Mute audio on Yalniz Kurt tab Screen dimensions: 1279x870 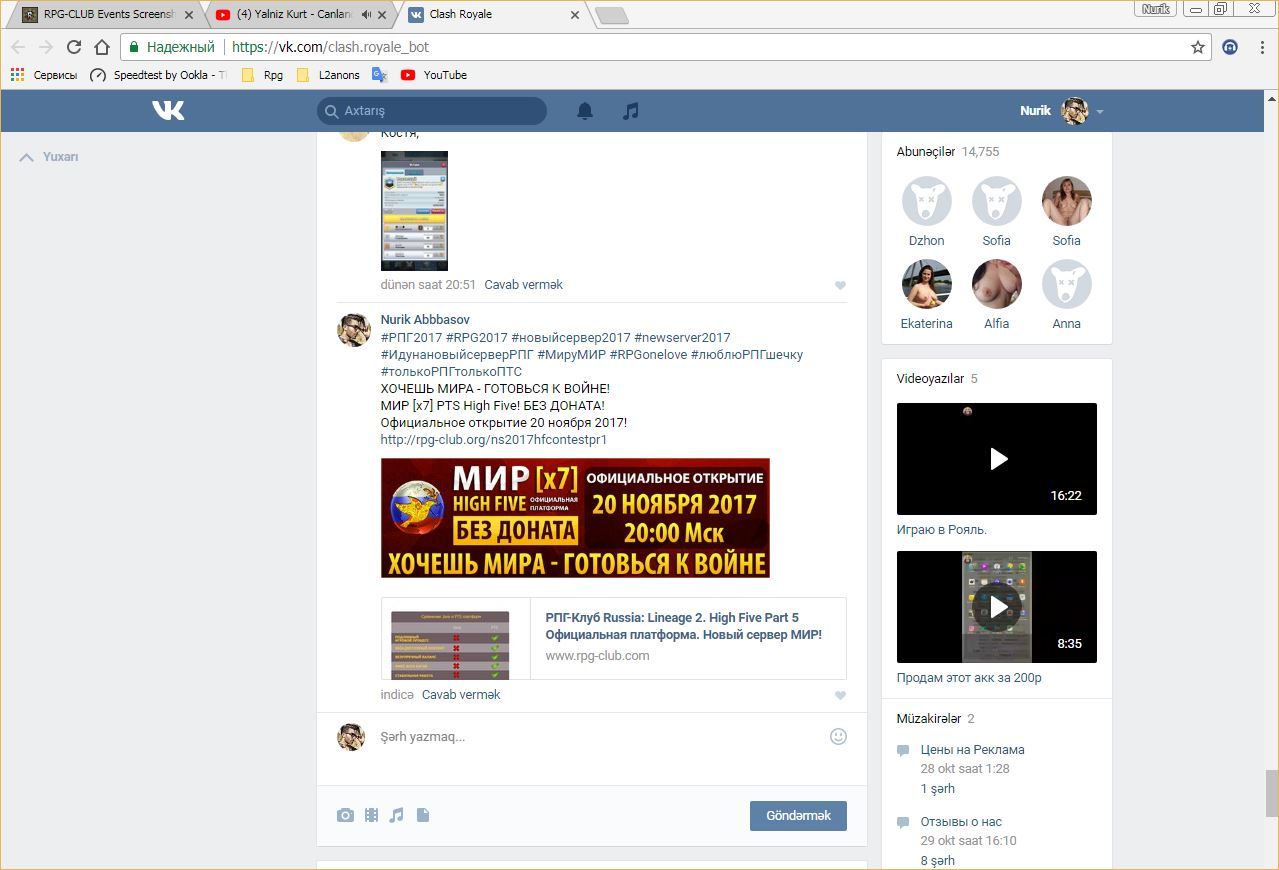367,15
